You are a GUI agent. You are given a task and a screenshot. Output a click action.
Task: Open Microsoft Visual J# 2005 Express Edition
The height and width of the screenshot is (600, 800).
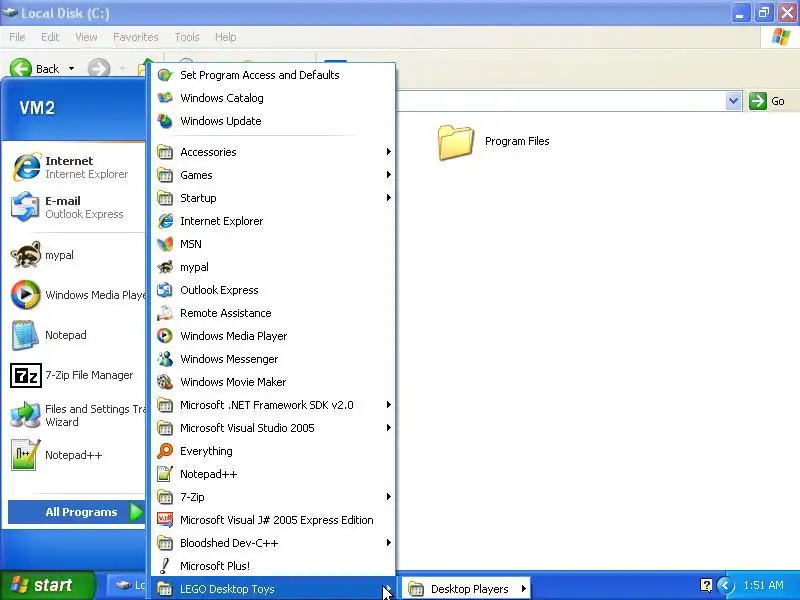pos(273,520)
